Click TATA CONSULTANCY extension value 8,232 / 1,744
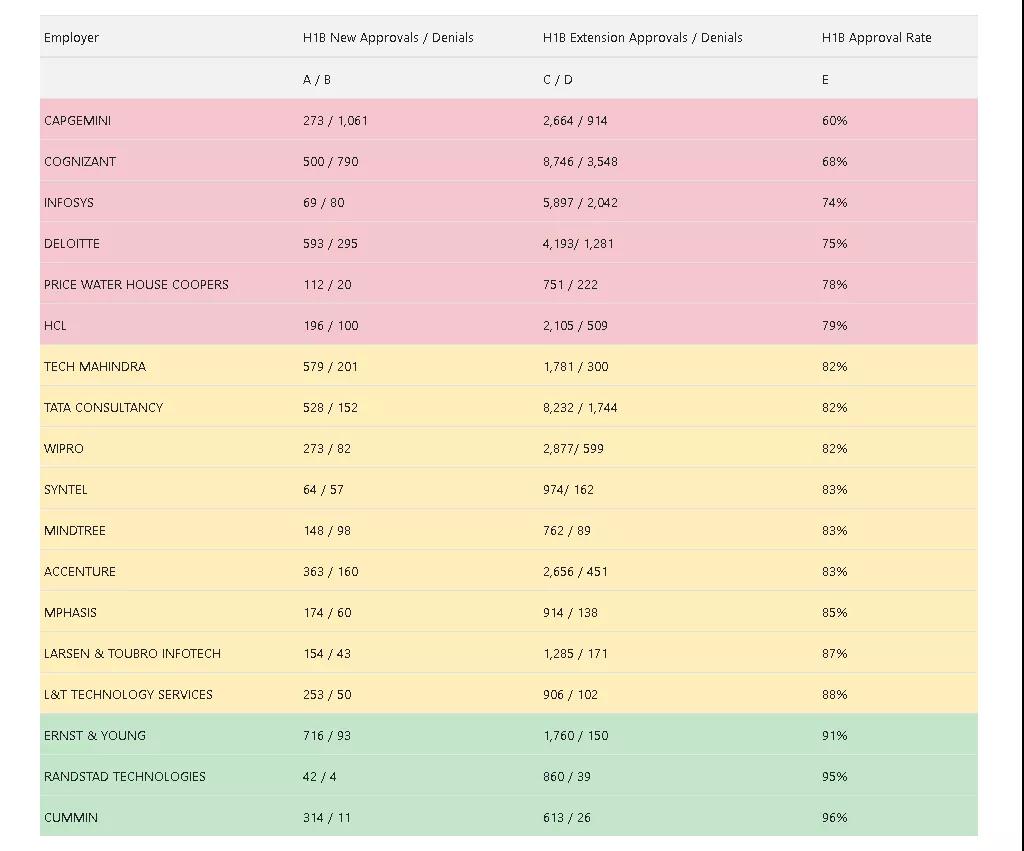 (579, 408)
